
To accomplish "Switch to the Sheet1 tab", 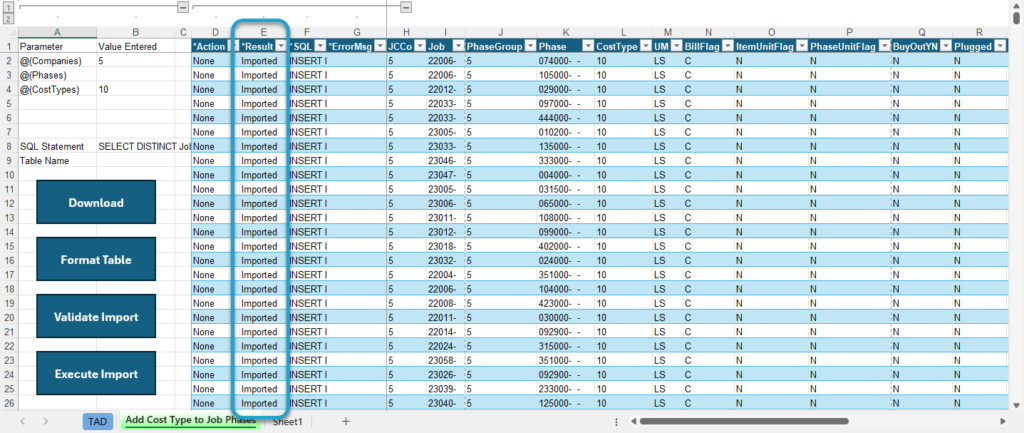I will point(288,422).
